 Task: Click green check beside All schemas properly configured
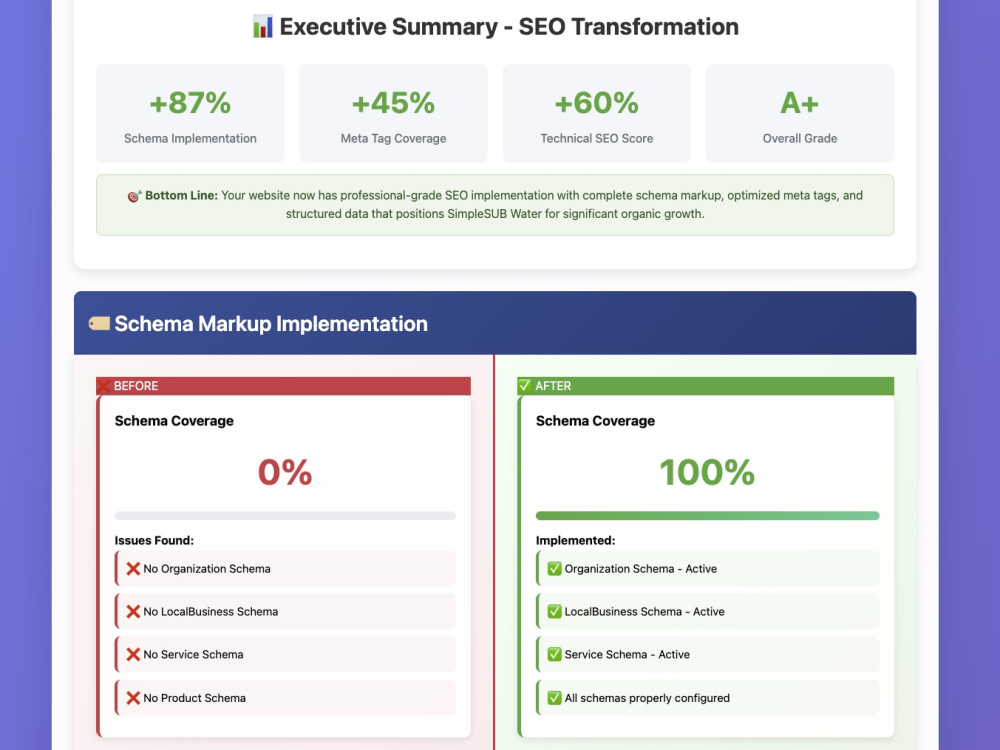coord(554,698)
